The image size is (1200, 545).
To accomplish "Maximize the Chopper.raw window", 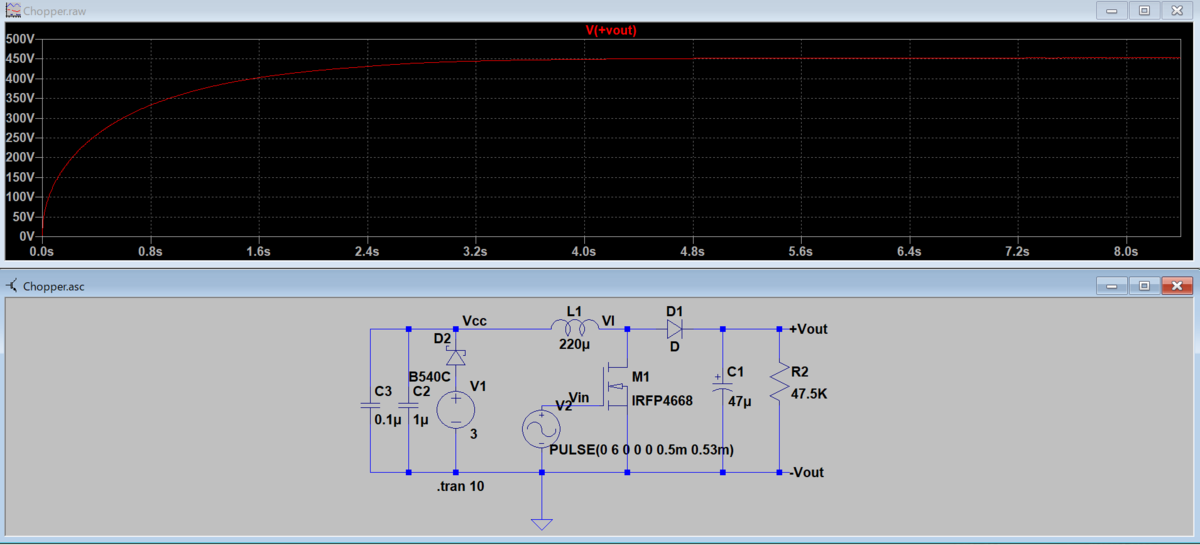I will [1144, 10].
